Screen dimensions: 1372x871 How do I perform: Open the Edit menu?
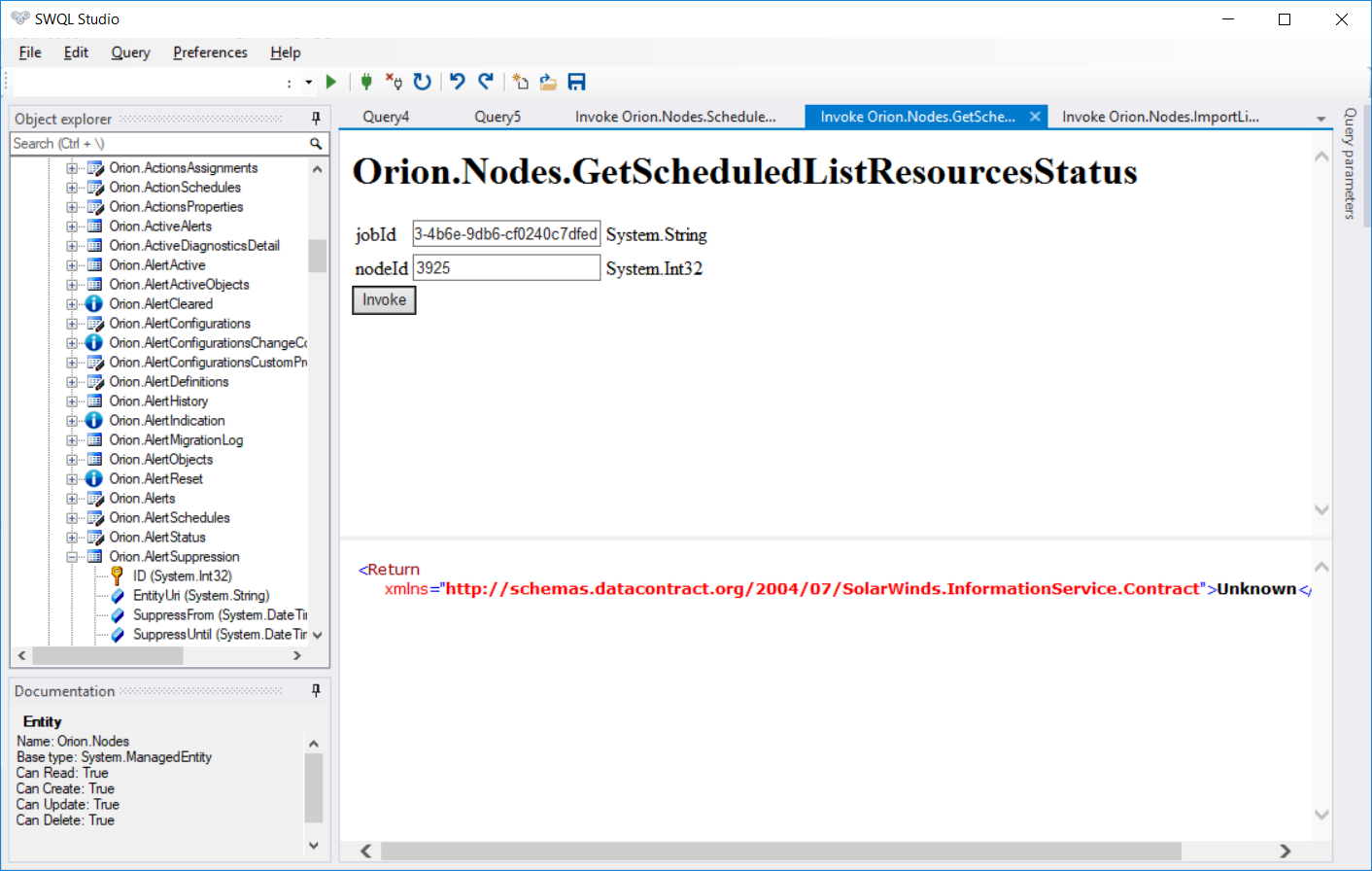tap(76, 52)
